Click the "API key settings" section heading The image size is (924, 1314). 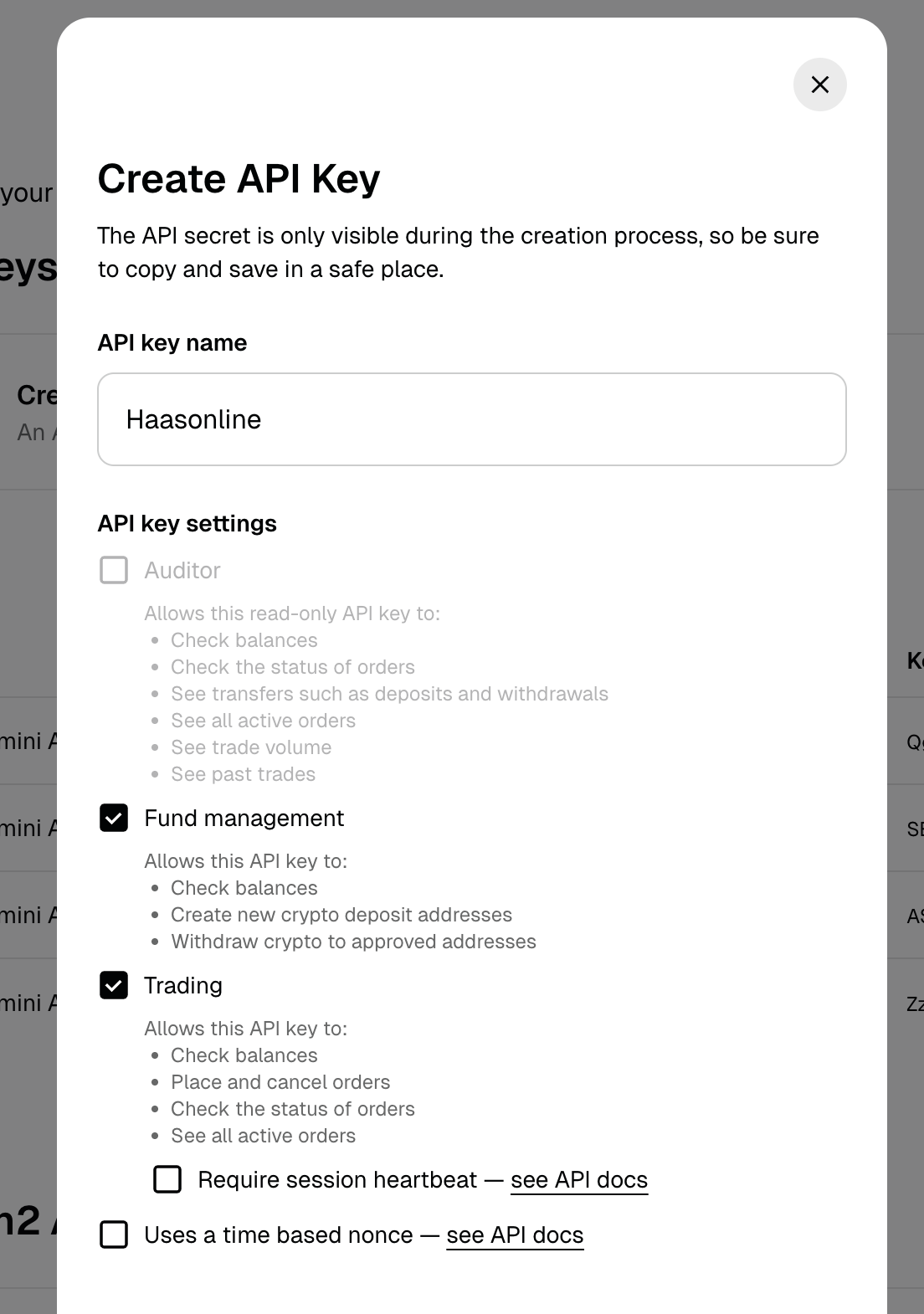[x=187, y=523]
